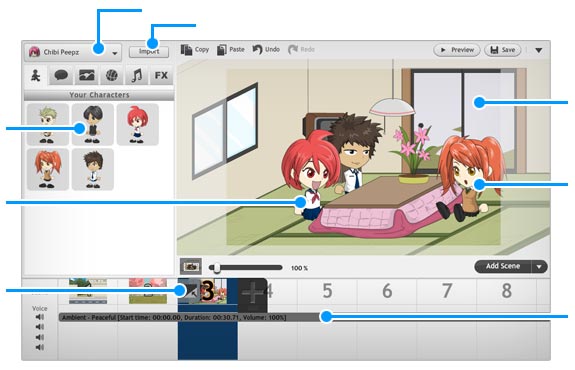The width and height of the screenshot is (575, 370).
Task: Open the Add Scene dropdown arrow
Action: [x=539, y=267]
